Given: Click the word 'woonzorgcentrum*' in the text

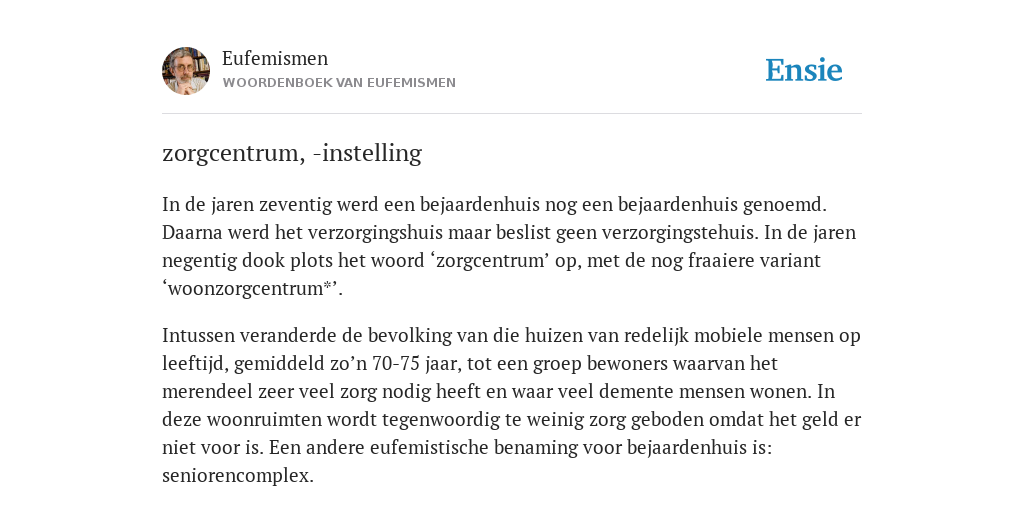Looking at the screenshot, I should tap(252, 289).
